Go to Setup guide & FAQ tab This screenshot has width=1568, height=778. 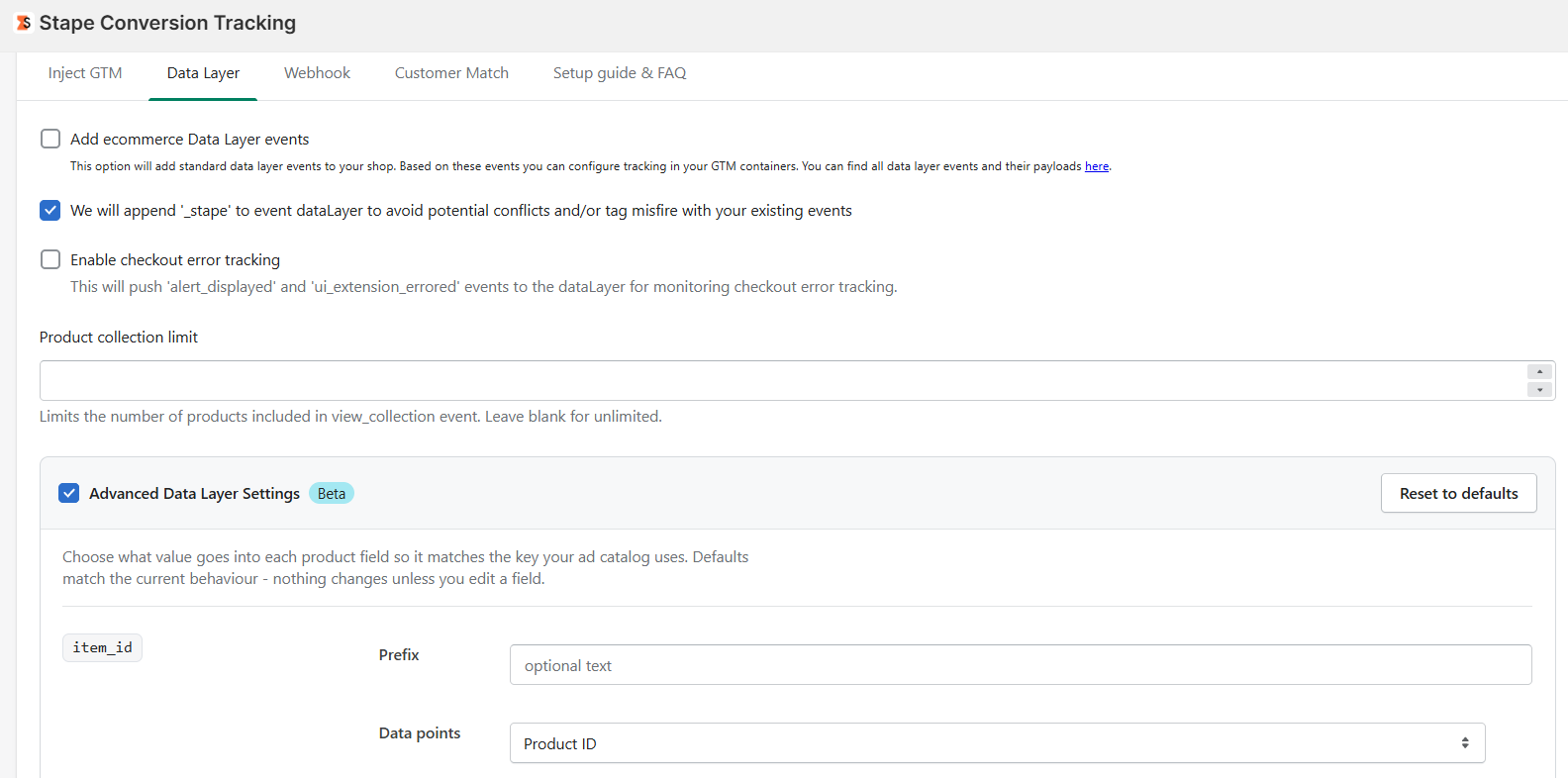620,73
